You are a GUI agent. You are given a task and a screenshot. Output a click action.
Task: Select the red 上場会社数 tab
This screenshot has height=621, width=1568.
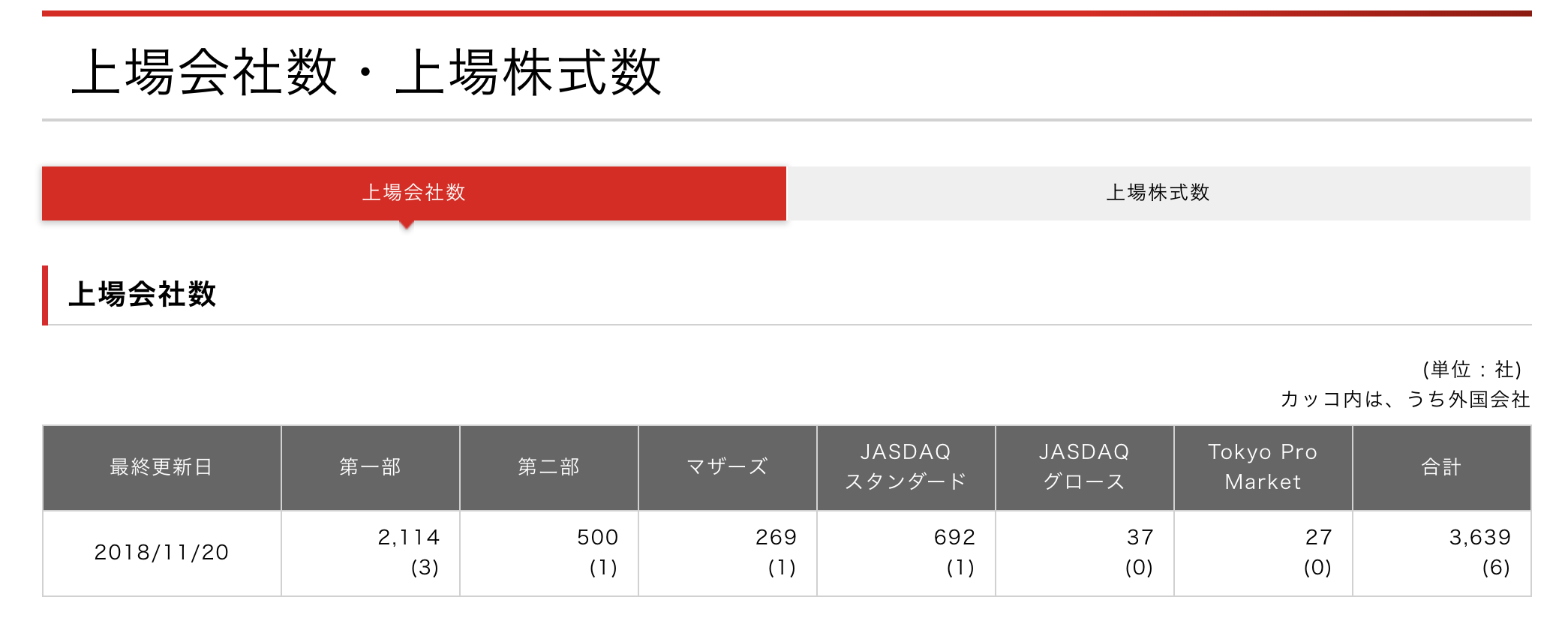[414, 193]
